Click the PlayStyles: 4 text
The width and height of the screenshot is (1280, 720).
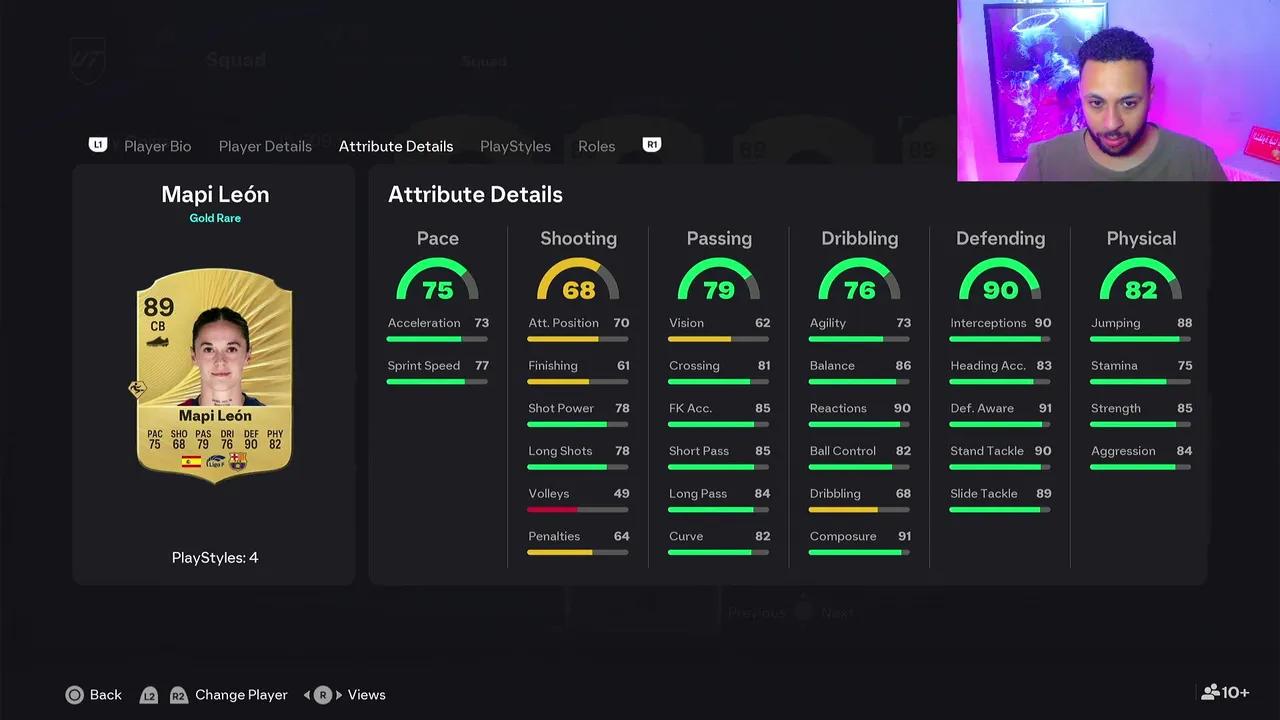tap(215, 558)
